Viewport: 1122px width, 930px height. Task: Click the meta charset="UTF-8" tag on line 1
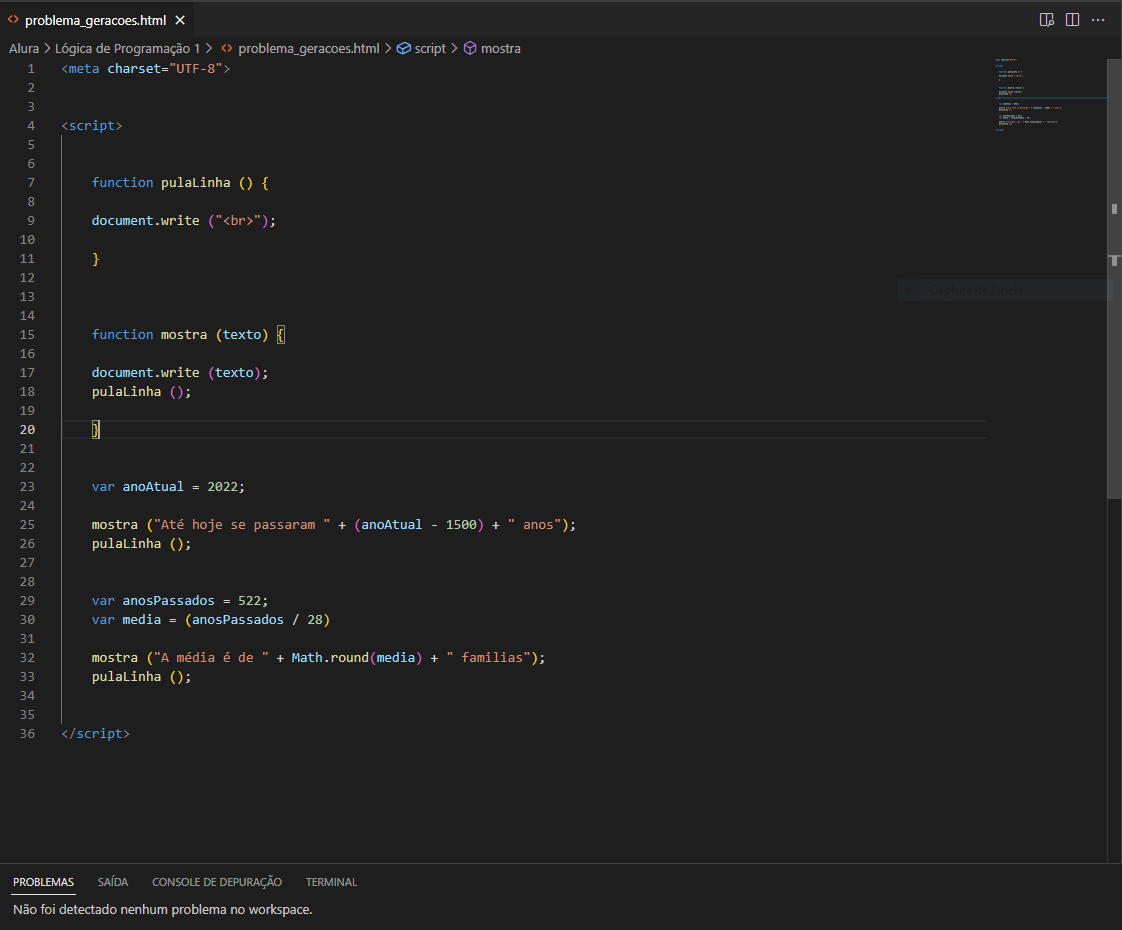[146, 69]
